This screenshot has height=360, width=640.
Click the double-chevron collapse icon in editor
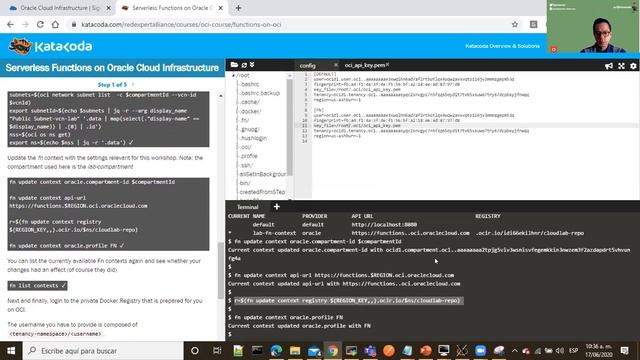(252, 65)
